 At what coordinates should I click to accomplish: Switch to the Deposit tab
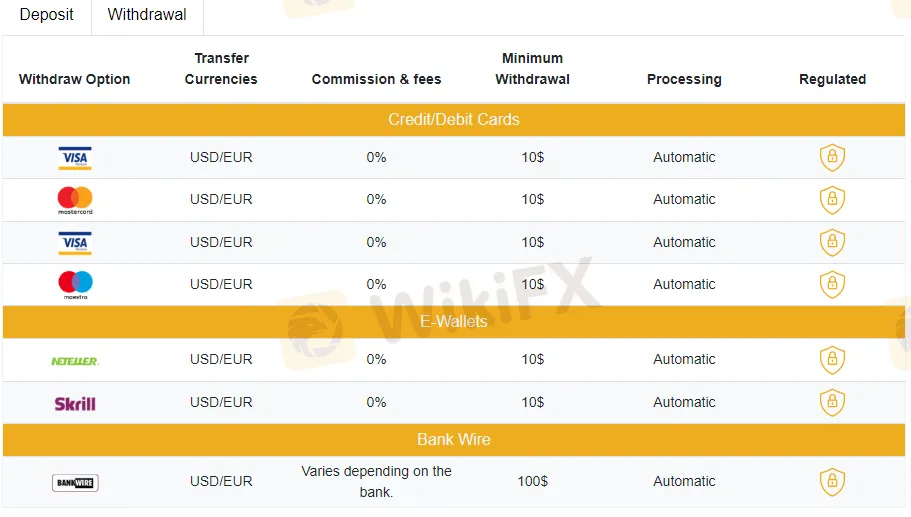coord(46,15)
